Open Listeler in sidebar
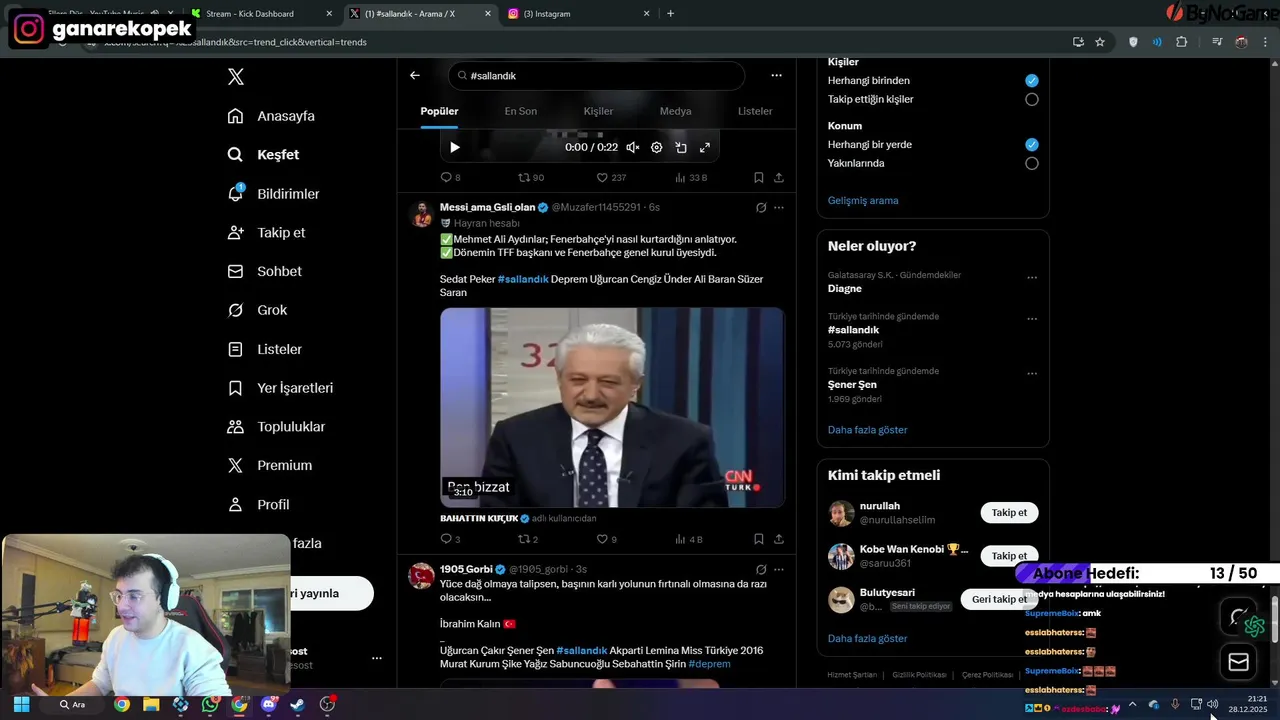The image size is (1280, 720). tap(264, 349)
